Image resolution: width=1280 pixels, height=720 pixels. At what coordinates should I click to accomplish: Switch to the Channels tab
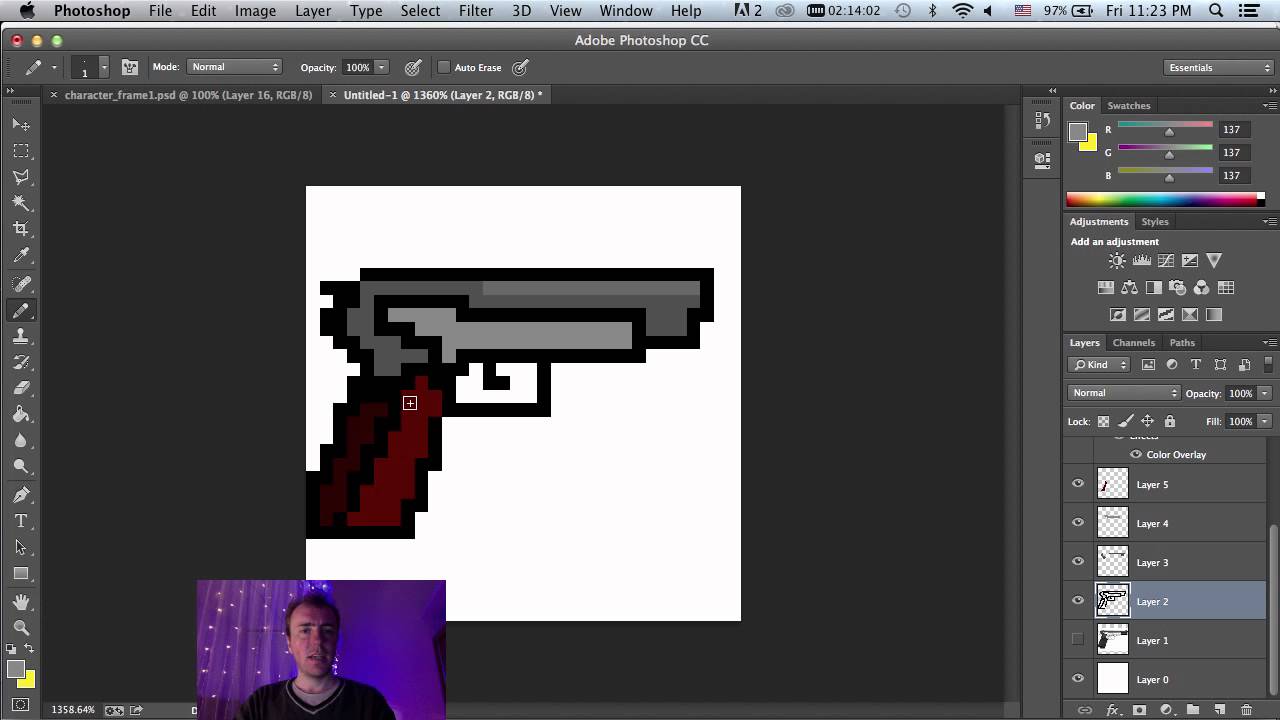coord(1133,342)
